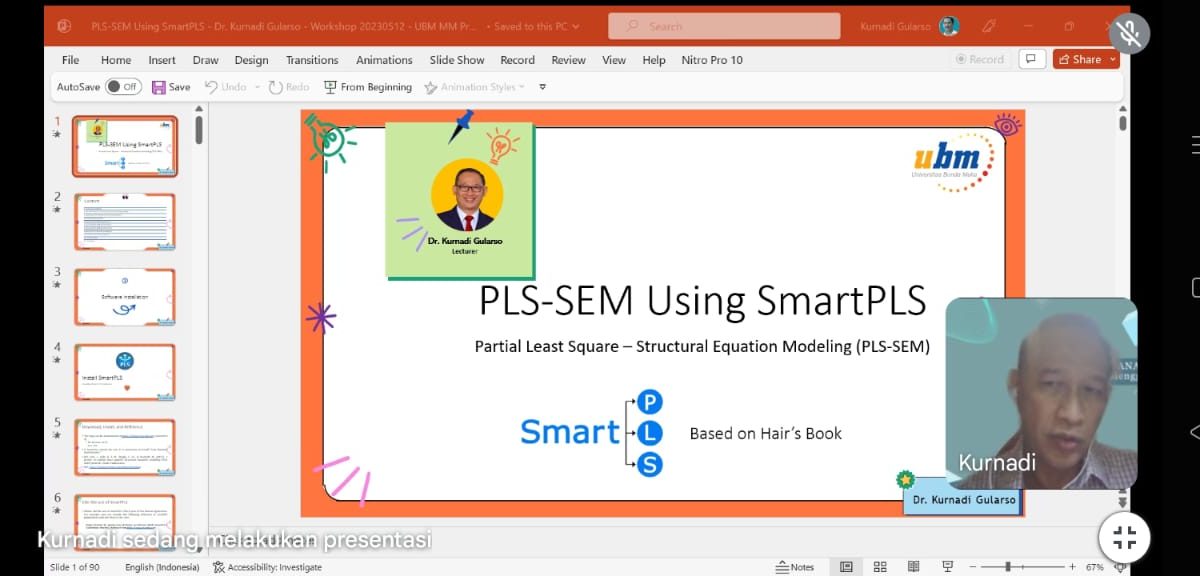The height and width of the screenshot is (576, 1200).
Task: Click the 67% zoom level value
Action: tap(1094, 567)
